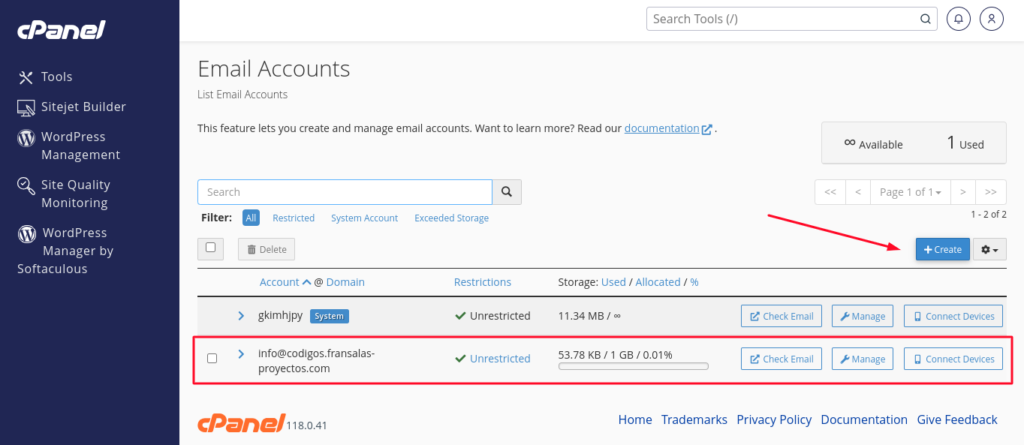Open the Privacy Policy footer link
1024x445 pixels.
[x=774, y=420]
